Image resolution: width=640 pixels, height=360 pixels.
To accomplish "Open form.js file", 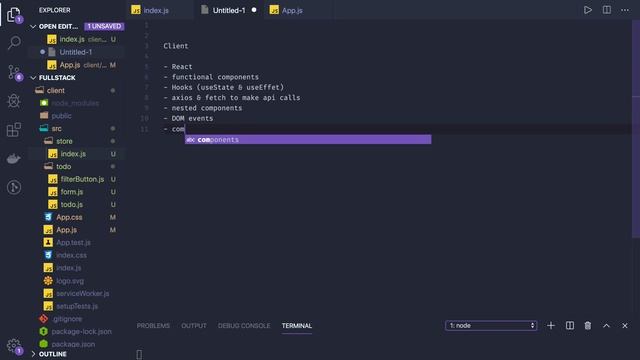I will coord(76,191).
